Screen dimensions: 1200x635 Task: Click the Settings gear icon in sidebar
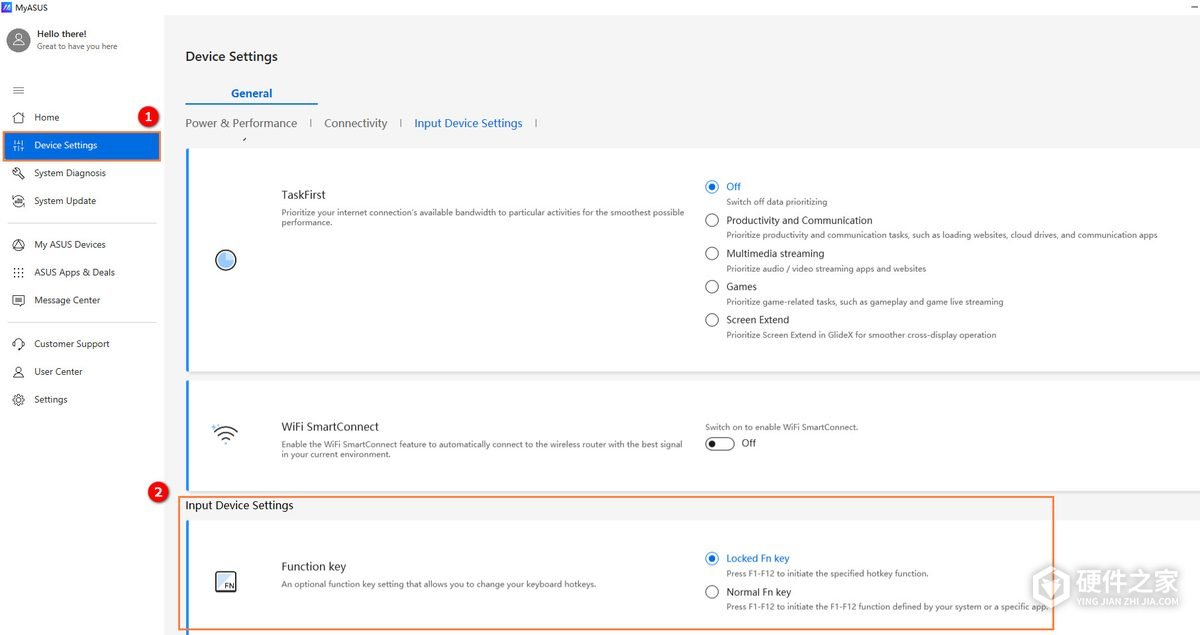[18, 400]
